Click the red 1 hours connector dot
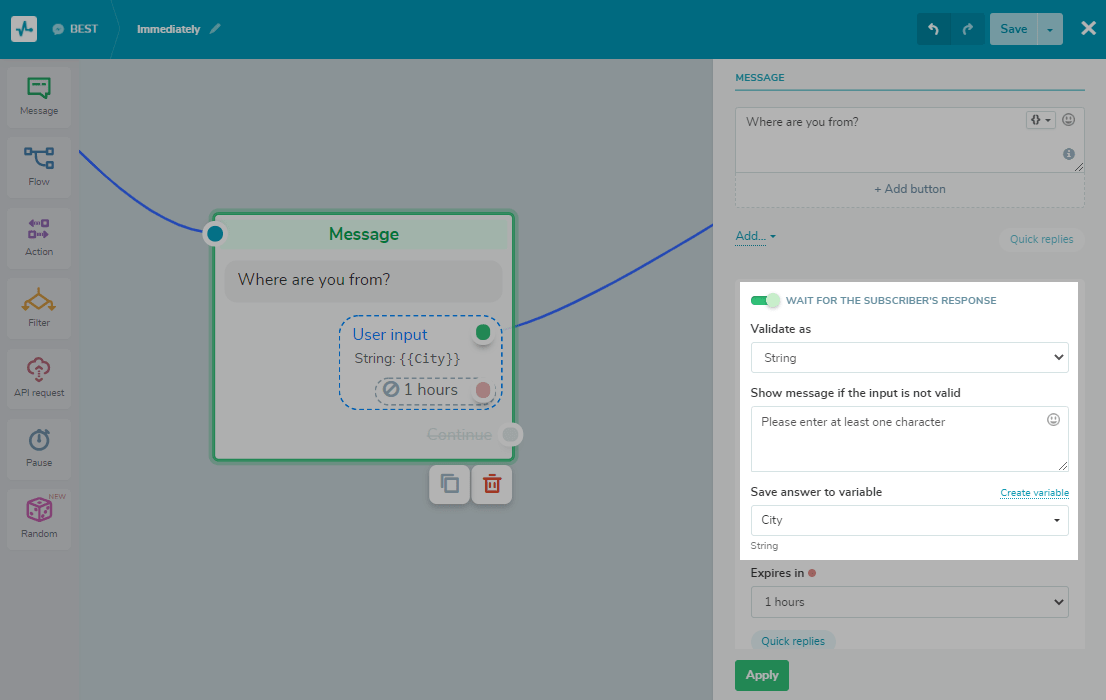The height and width of the screenshot is (700, 1106). point(483,390)
